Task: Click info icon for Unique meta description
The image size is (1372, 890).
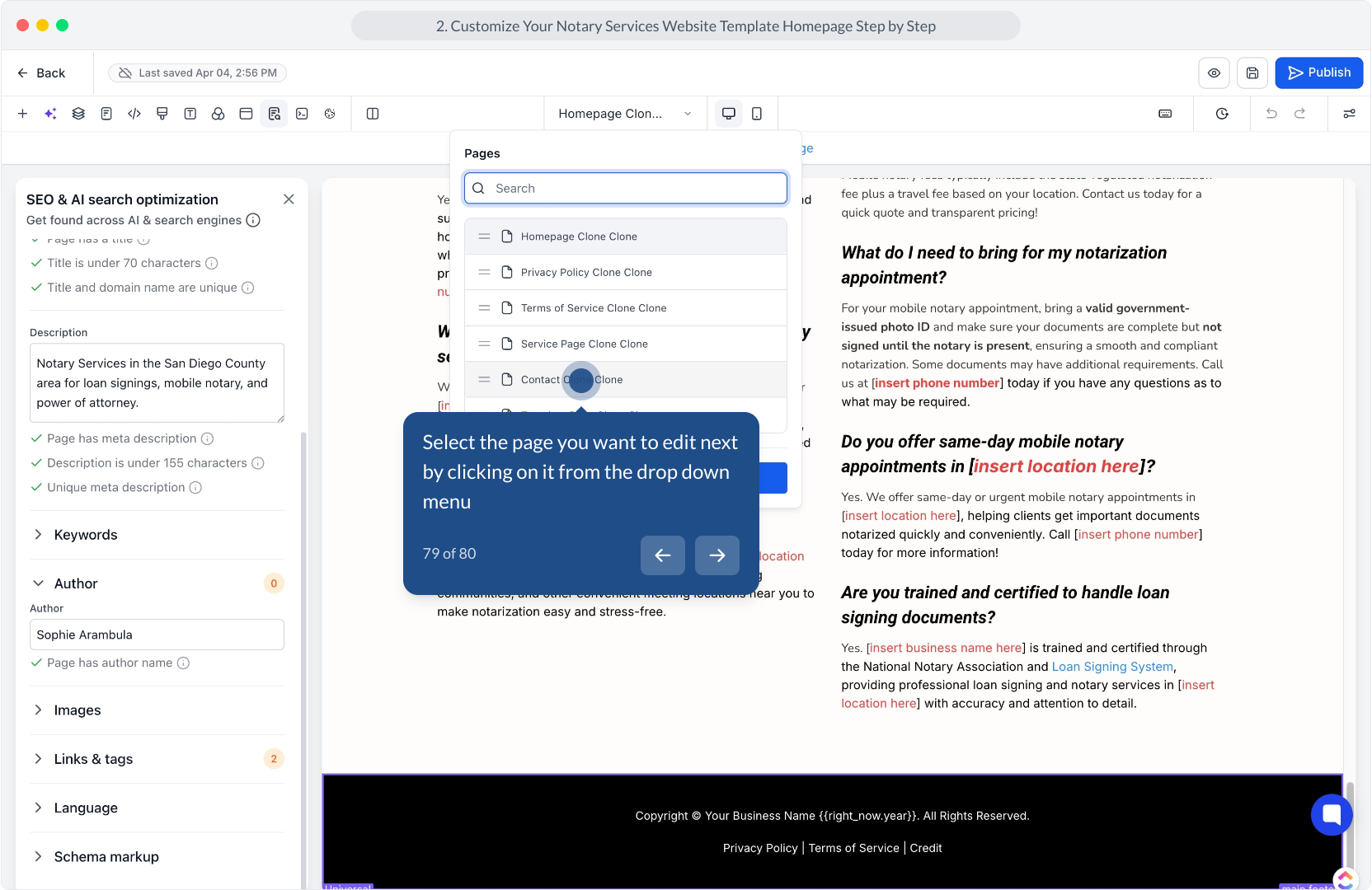Action: point(195,488)
